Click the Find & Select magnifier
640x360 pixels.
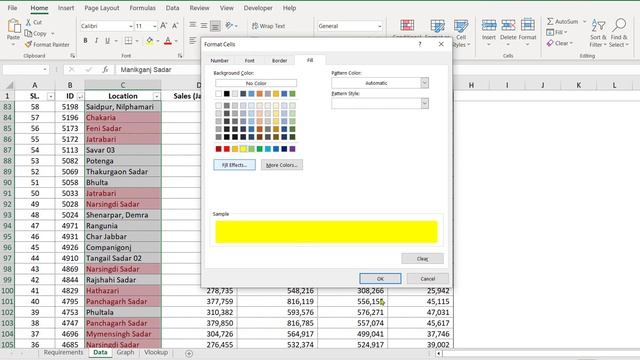click(x=619, y=26)
